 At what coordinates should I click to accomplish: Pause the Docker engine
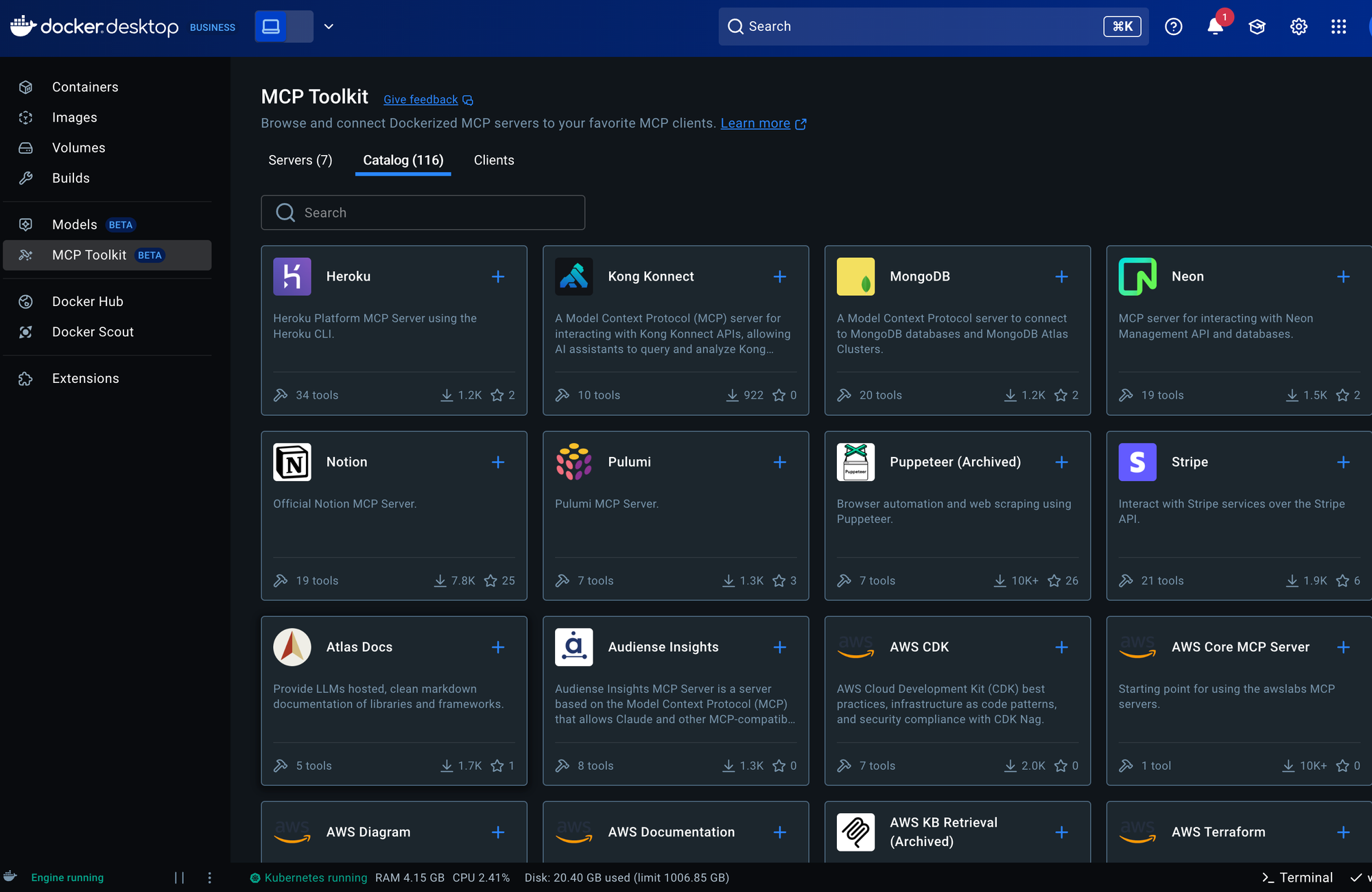179,878
